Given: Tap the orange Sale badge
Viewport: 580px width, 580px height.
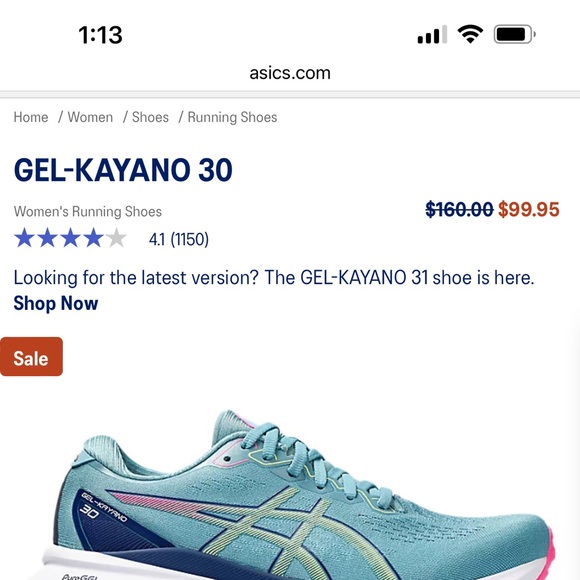Looking at the screenshot, I should pos(31,357).
